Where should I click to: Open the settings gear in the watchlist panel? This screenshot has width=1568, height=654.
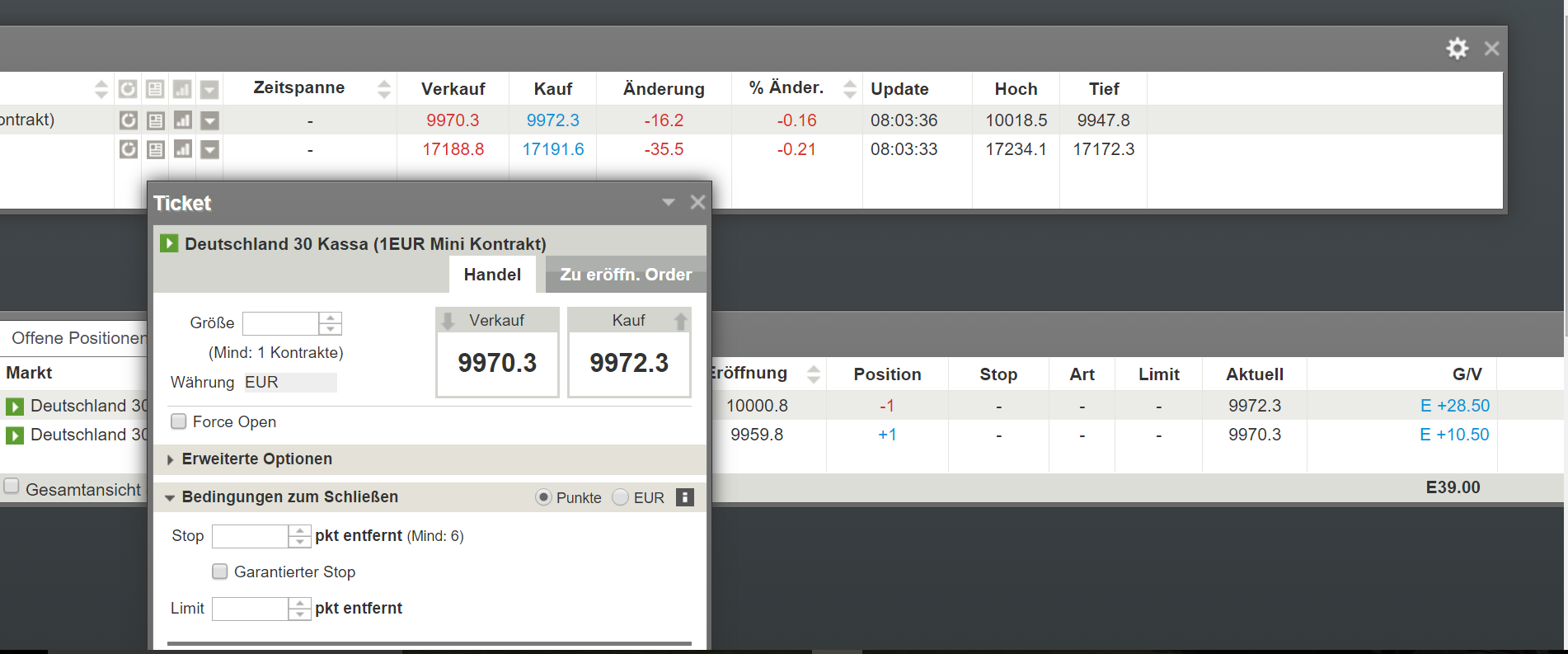1457,49
